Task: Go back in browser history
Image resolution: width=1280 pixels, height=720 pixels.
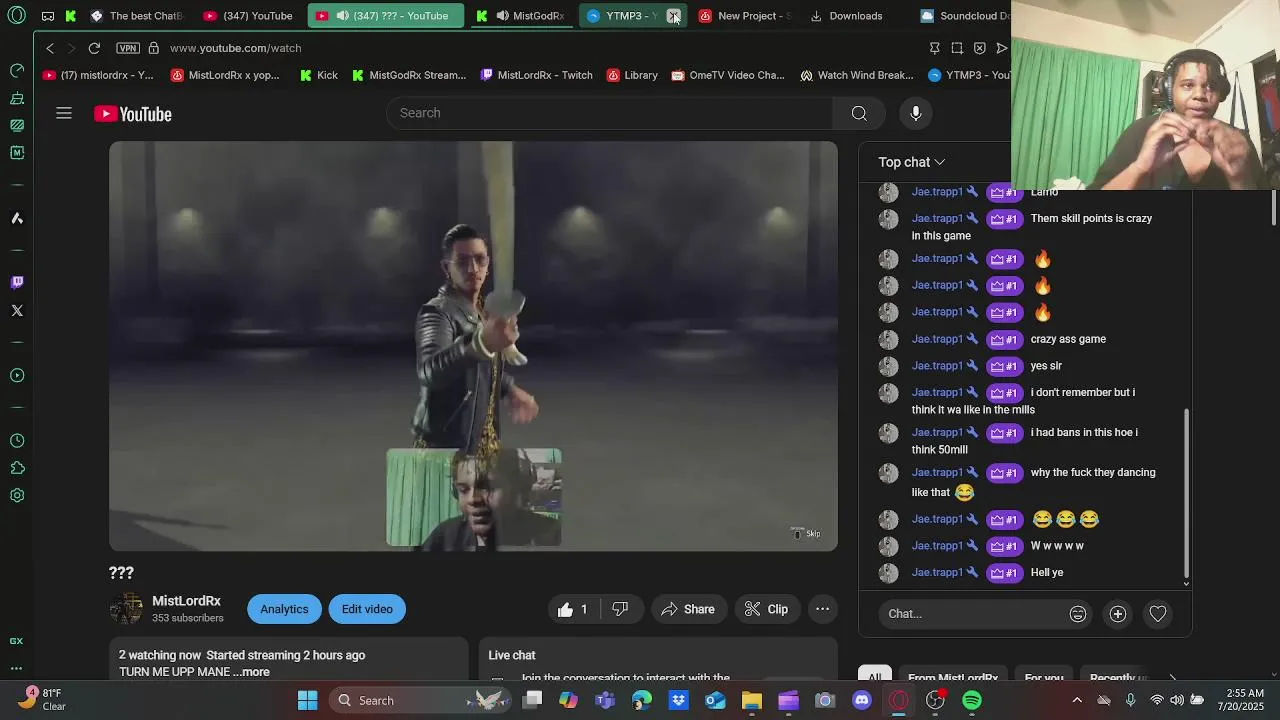Action: click(x=50, y=48)
